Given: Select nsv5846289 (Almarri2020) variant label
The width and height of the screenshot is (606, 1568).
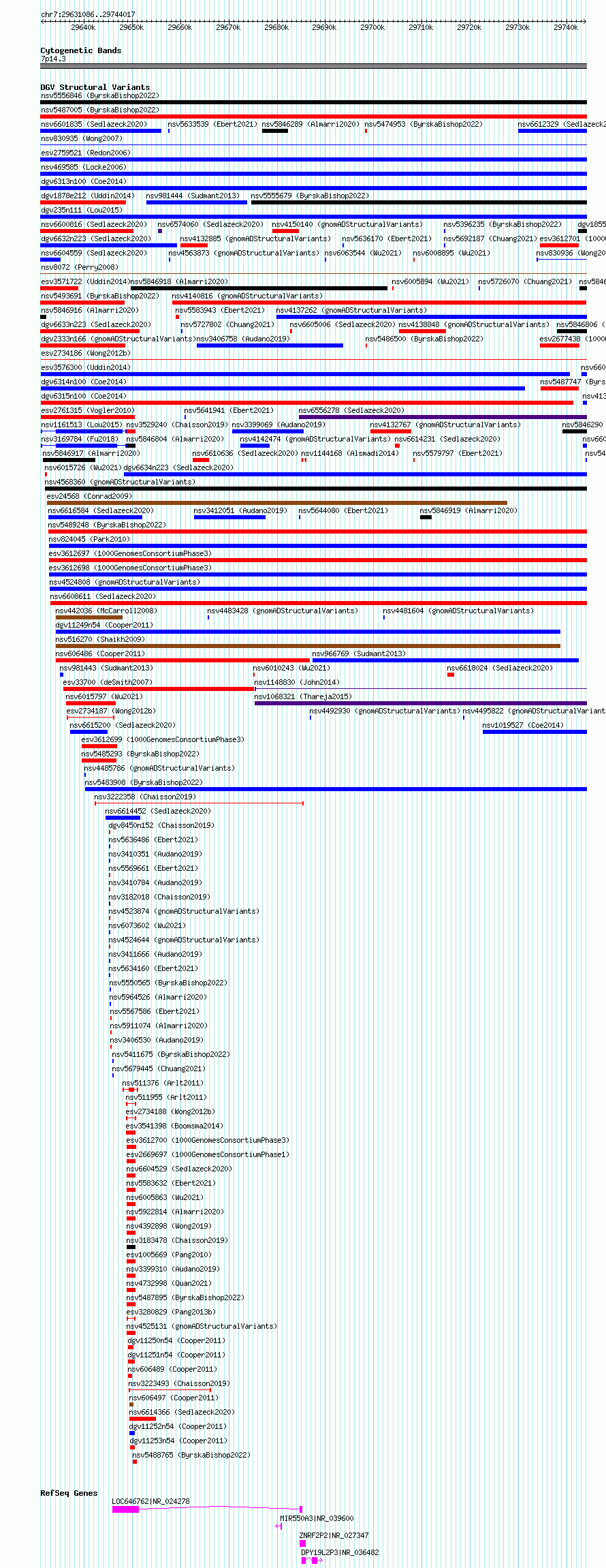Looking at the screenshot, I should pyautogui.click(x=310, y=124).
